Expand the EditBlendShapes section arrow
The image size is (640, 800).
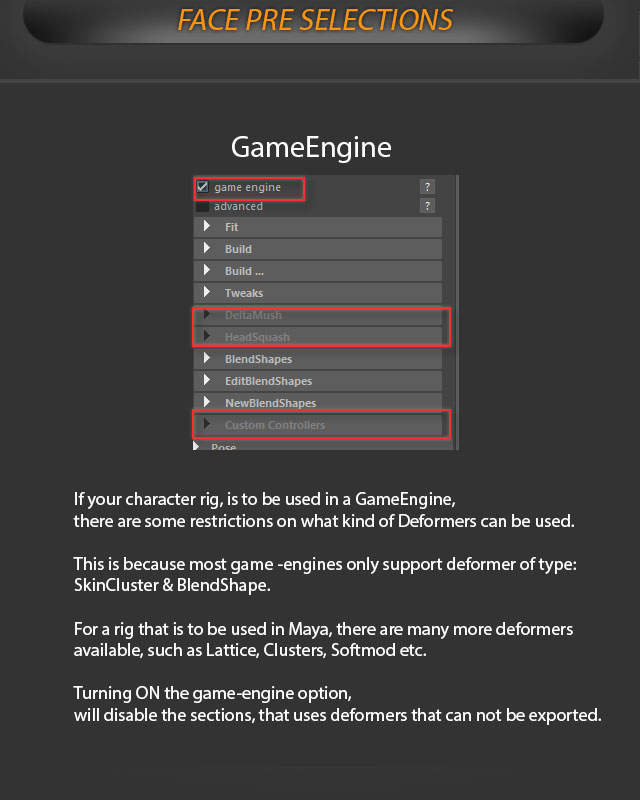(x=207, y=380)
